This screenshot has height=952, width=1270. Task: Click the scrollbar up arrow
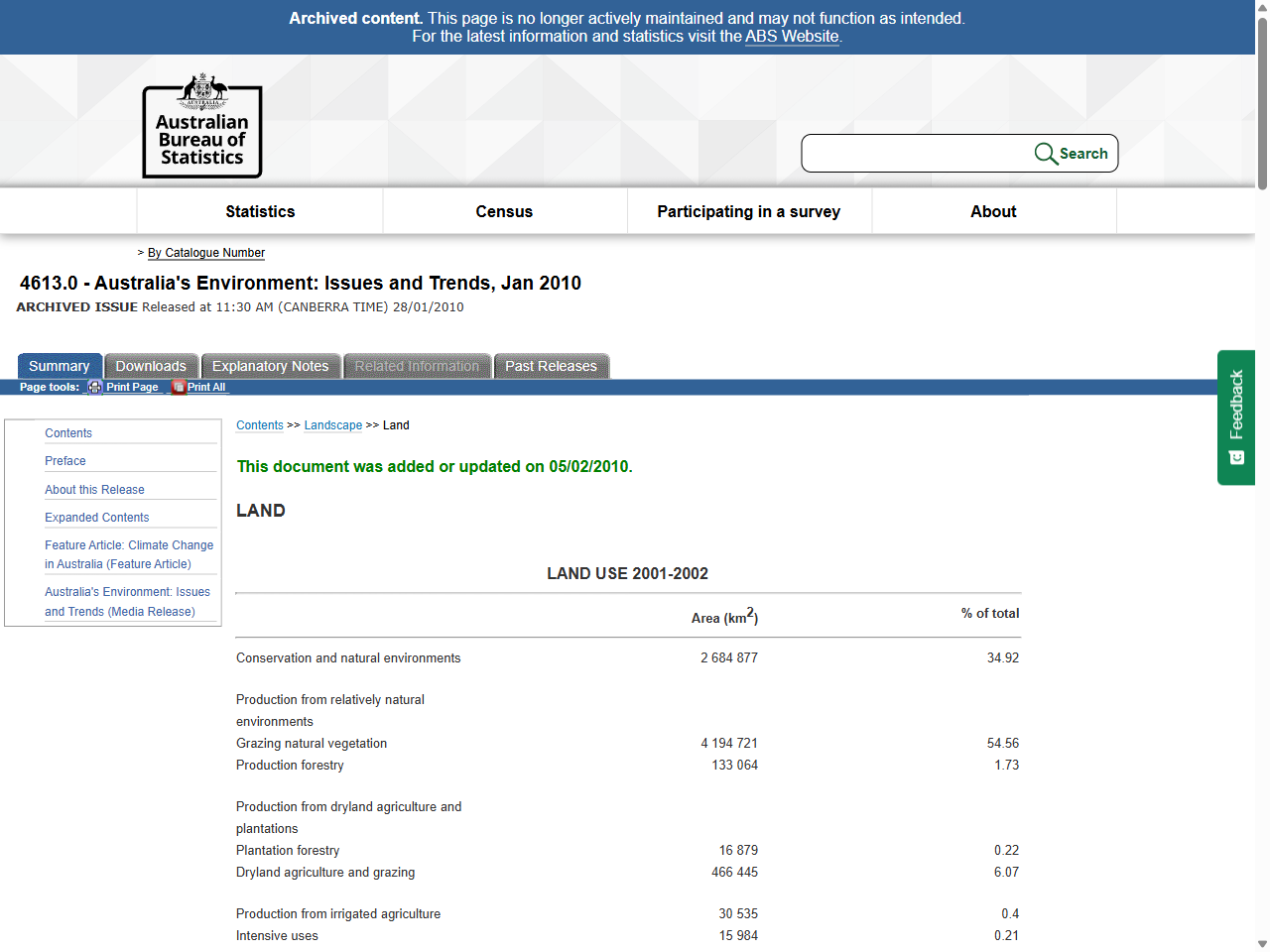coord(1262,7)
